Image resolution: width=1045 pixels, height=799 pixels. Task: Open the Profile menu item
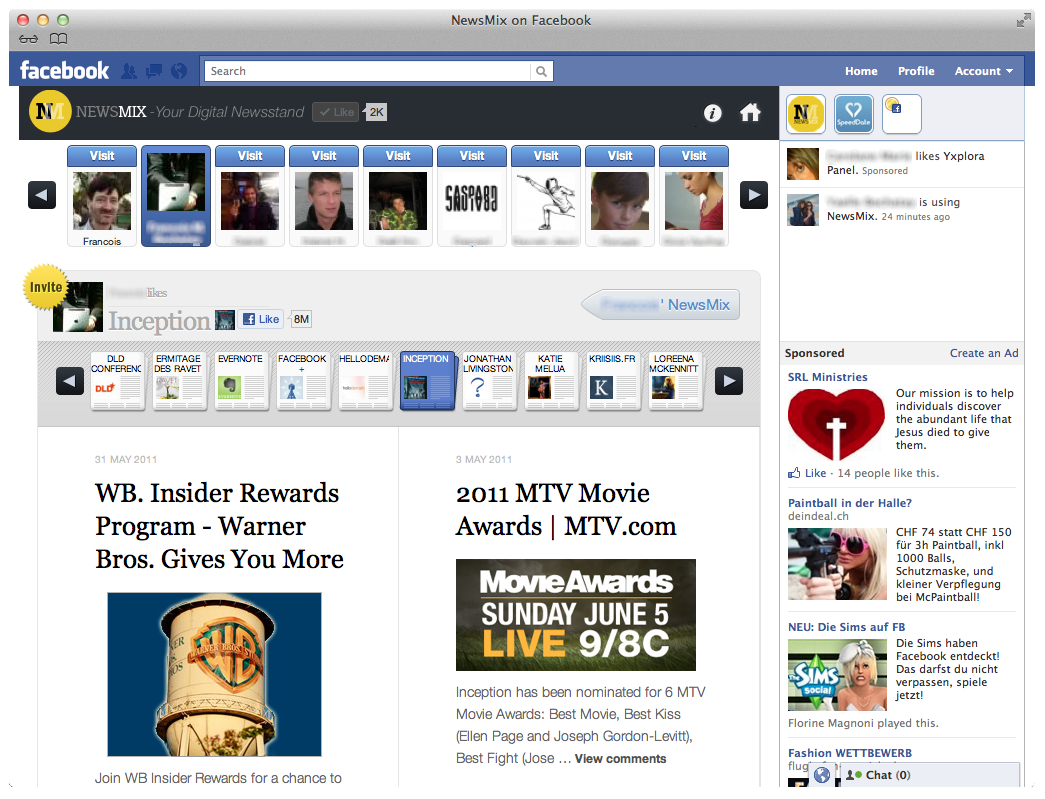coord(916,71)
